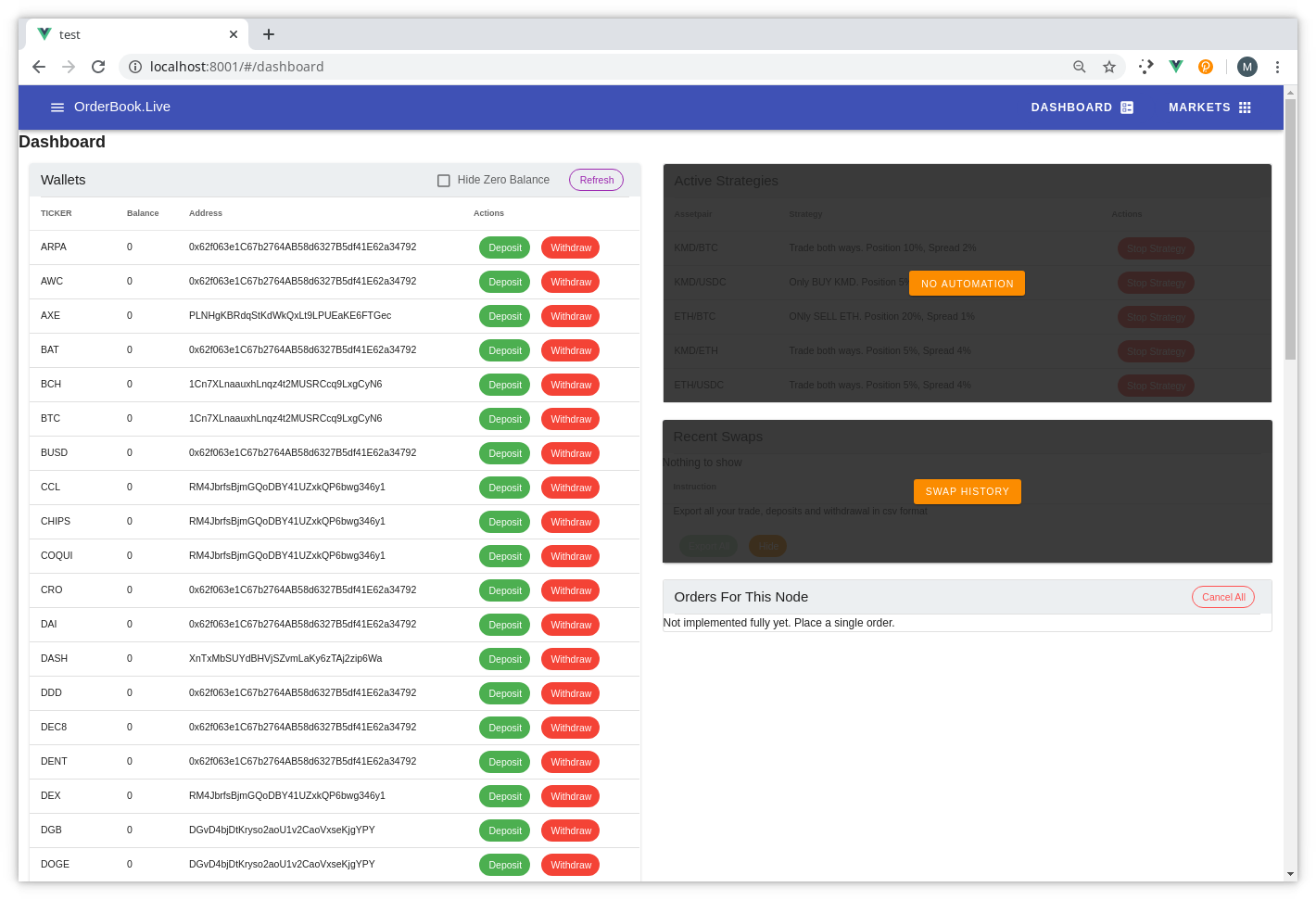Screen dimensions: 1316x900
Task: Deposit to BAT wallet
Action: (505, 350)
